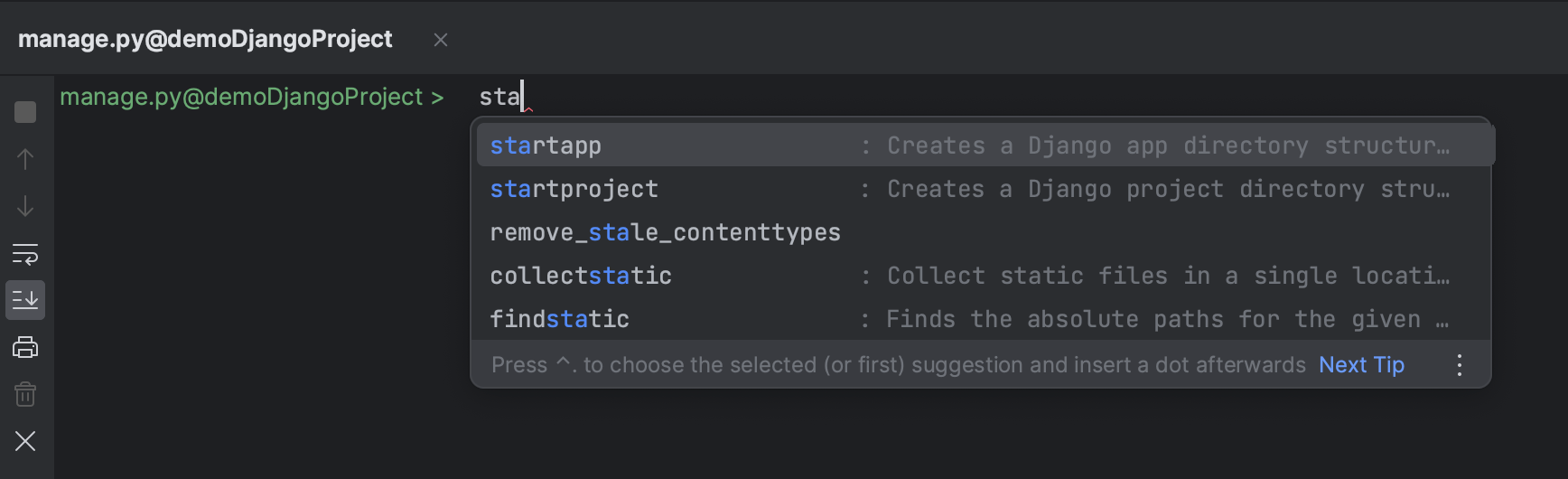Choose the startproject completion suggestion

(x=574, y=189)
